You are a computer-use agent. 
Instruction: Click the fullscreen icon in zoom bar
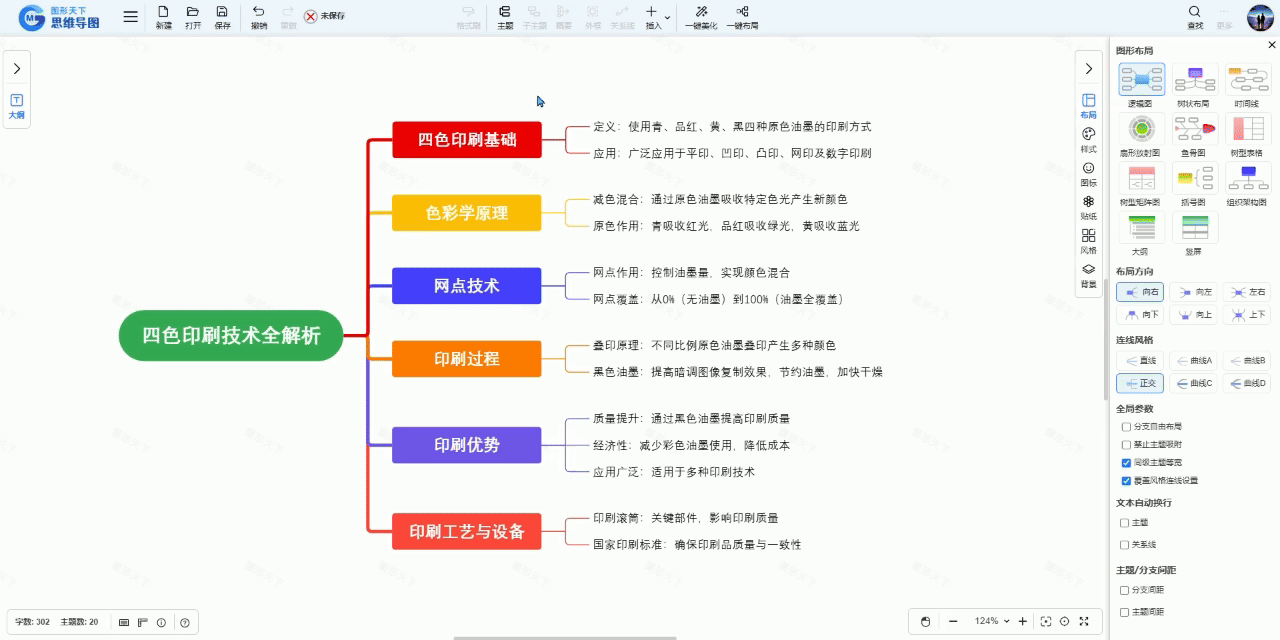point(1085,621)
